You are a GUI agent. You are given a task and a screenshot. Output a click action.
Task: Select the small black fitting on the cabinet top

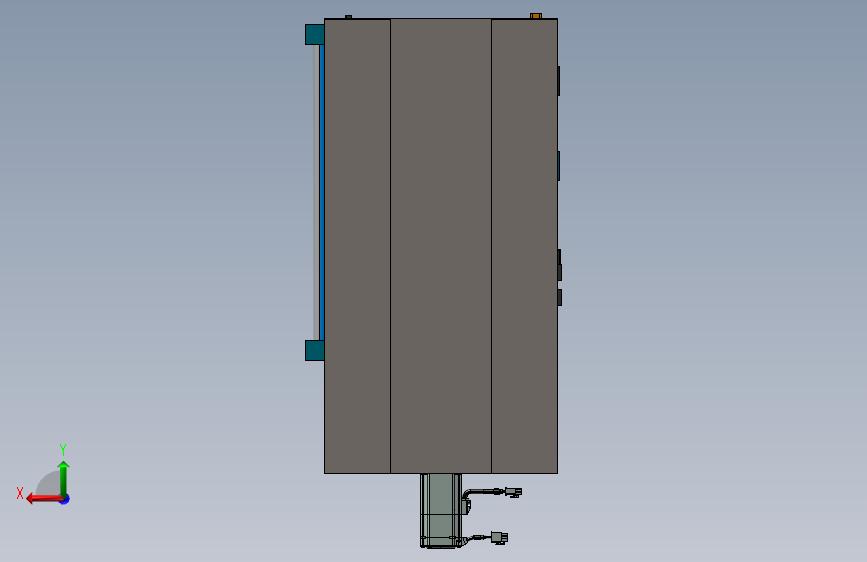tap(348, 17)
